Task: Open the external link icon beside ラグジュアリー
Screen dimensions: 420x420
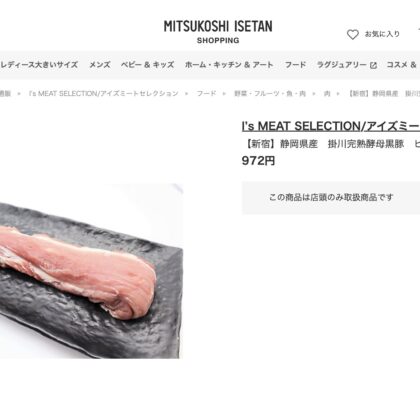Action: click(x=373, y=65)
